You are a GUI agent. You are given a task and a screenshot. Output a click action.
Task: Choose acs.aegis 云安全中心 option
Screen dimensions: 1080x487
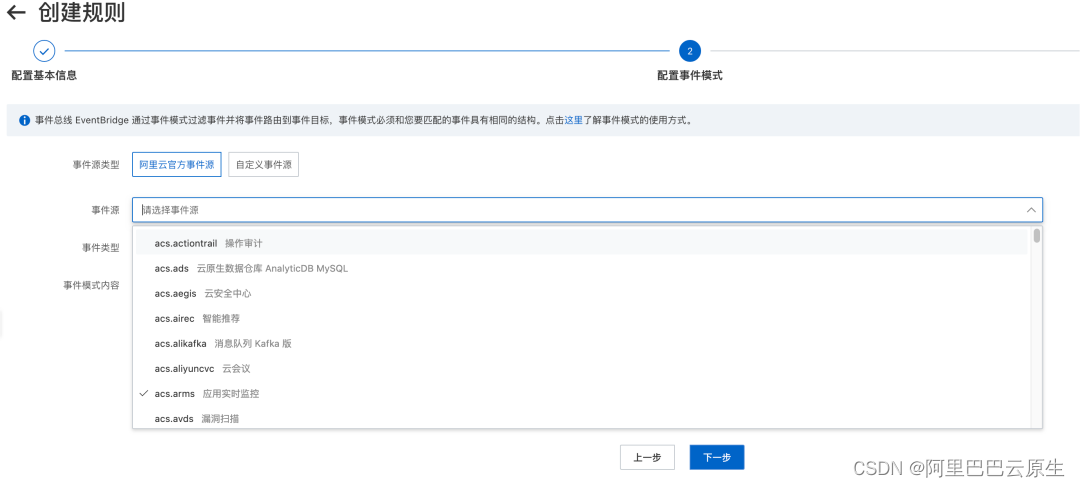point(581,293)
